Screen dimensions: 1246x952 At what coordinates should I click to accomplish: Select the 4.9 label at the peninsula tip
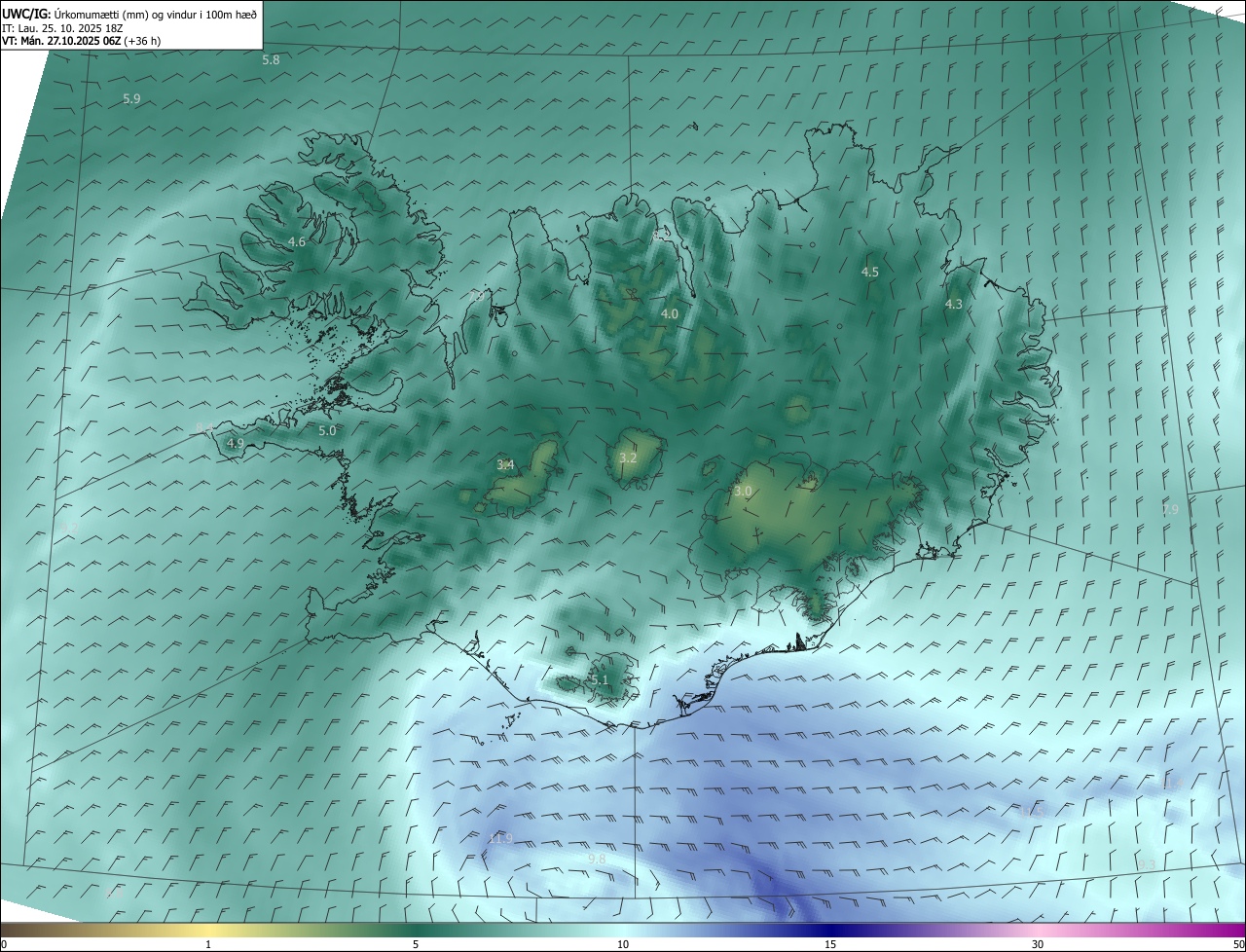(x=235, y=444)
